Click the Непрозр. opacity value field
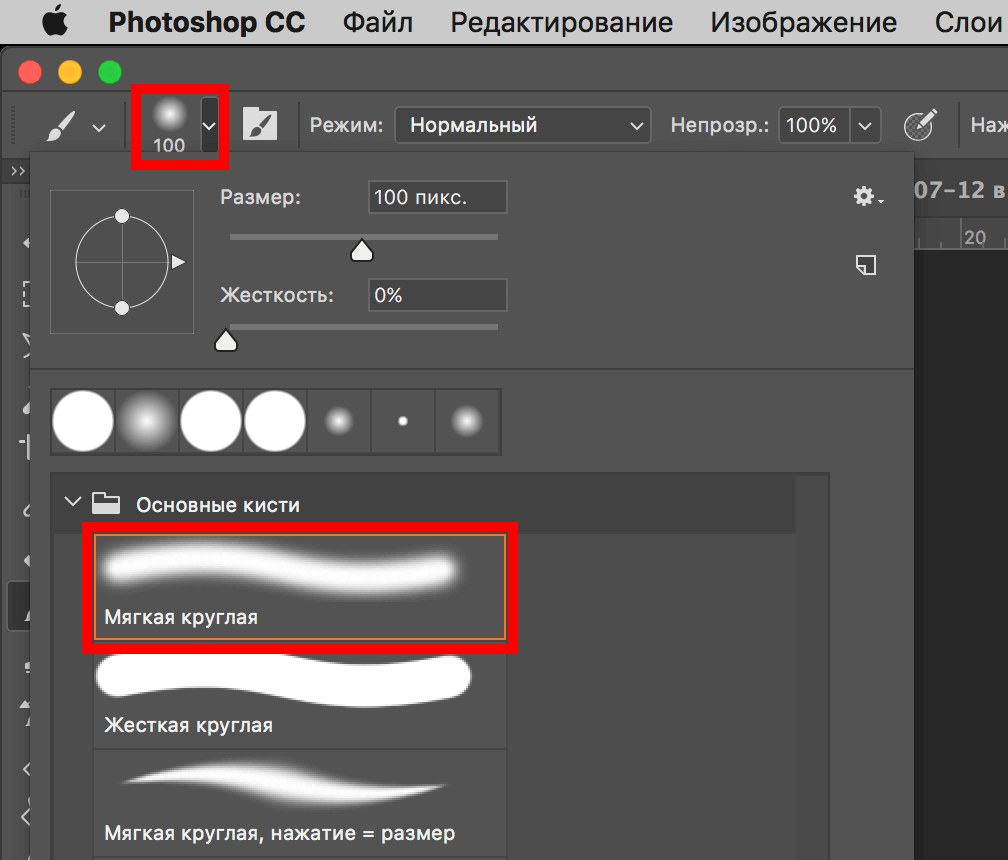The height and width of the screenshot is (860, 1008). point(813,125)
